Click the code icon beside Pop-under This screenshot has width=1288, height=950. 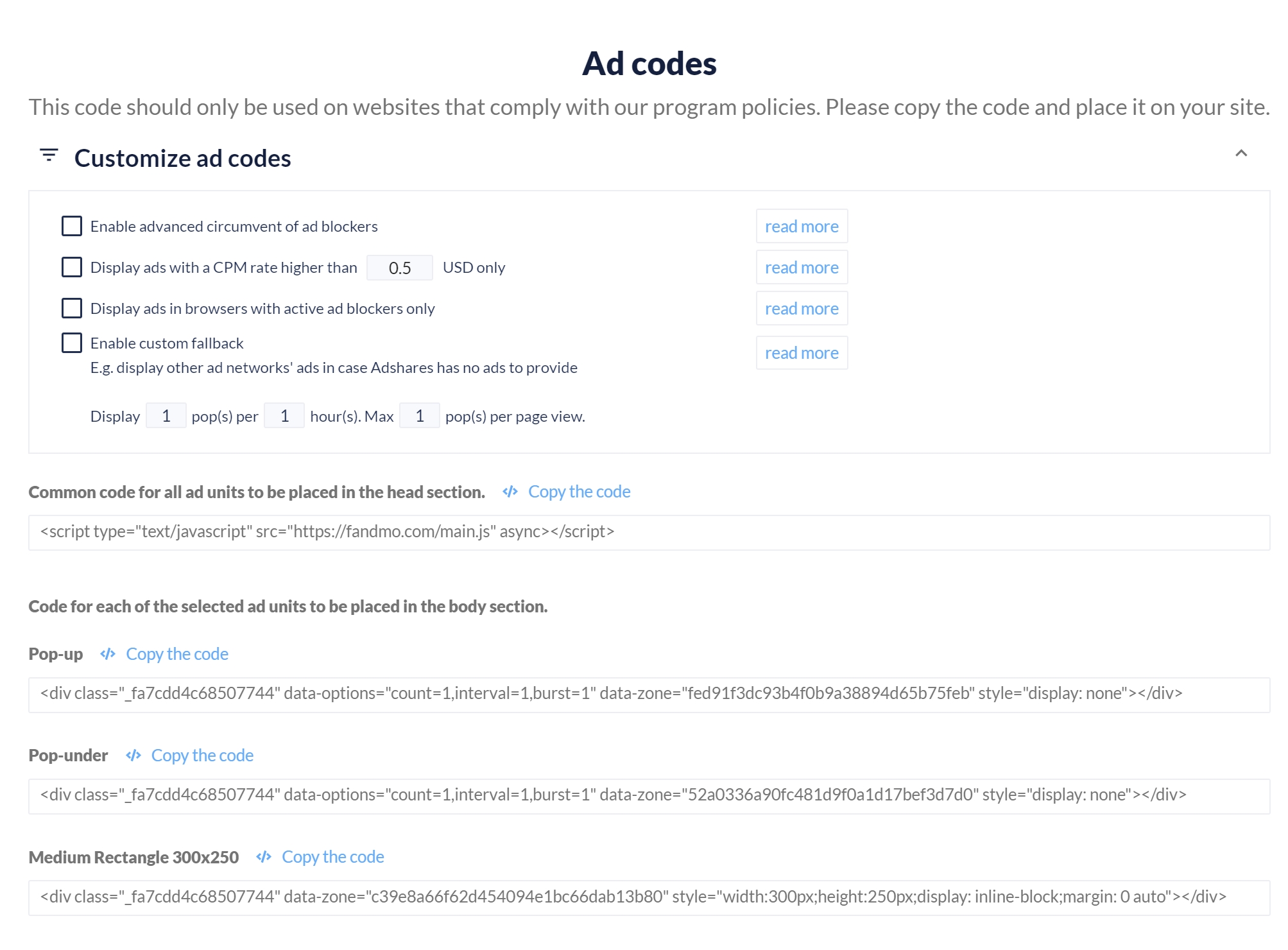[x=133, y=756]
